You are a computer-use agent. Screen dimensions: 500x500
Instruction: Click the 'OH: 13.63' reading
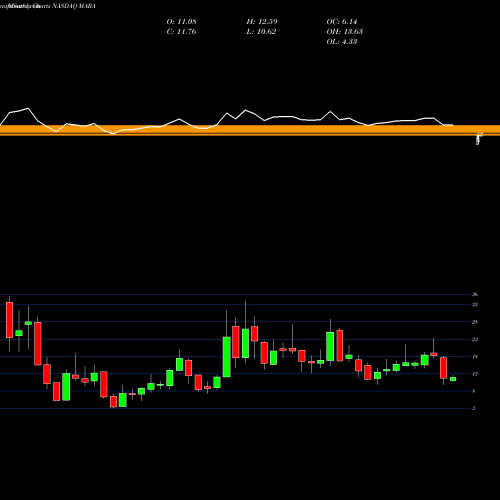coord(345,32)
